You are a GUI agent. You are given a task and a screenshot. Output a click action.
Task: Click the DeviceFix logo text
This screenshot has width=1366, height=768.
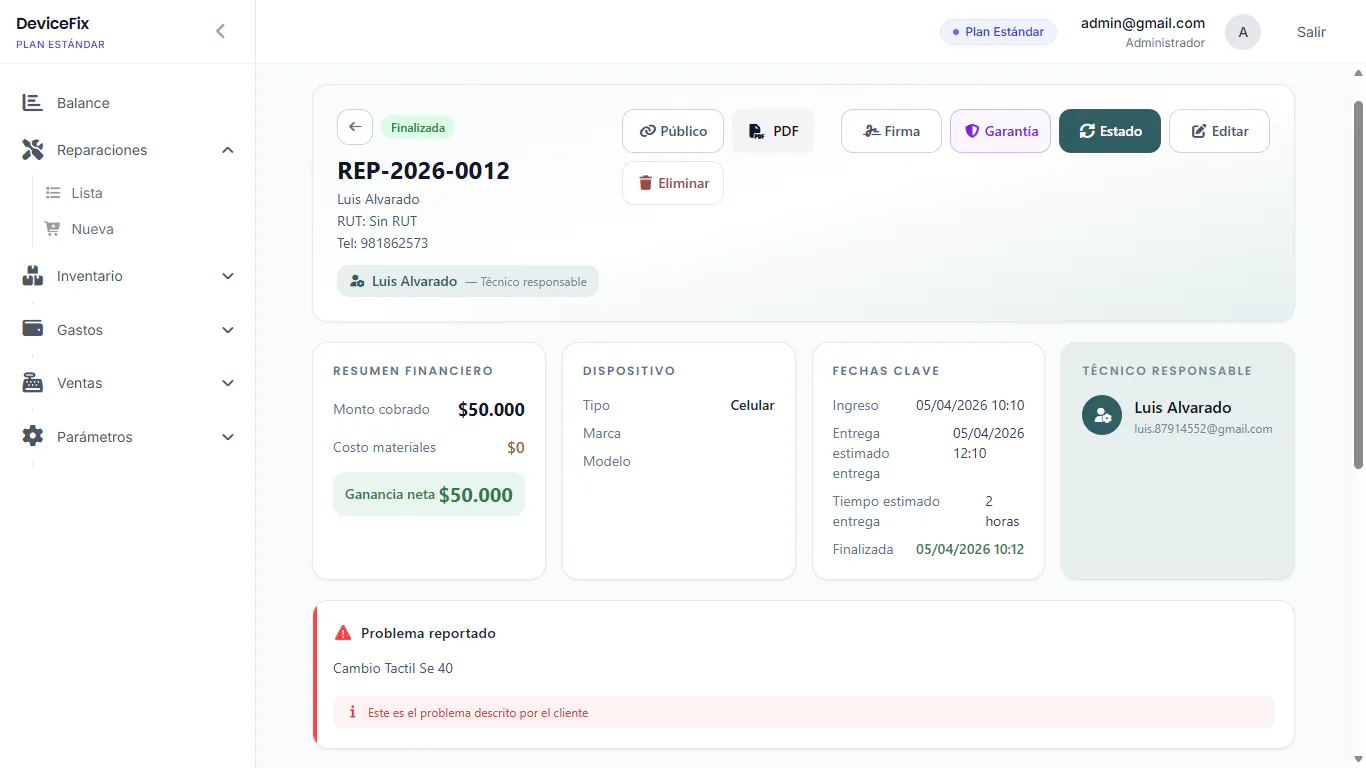[x=53, y=23]
